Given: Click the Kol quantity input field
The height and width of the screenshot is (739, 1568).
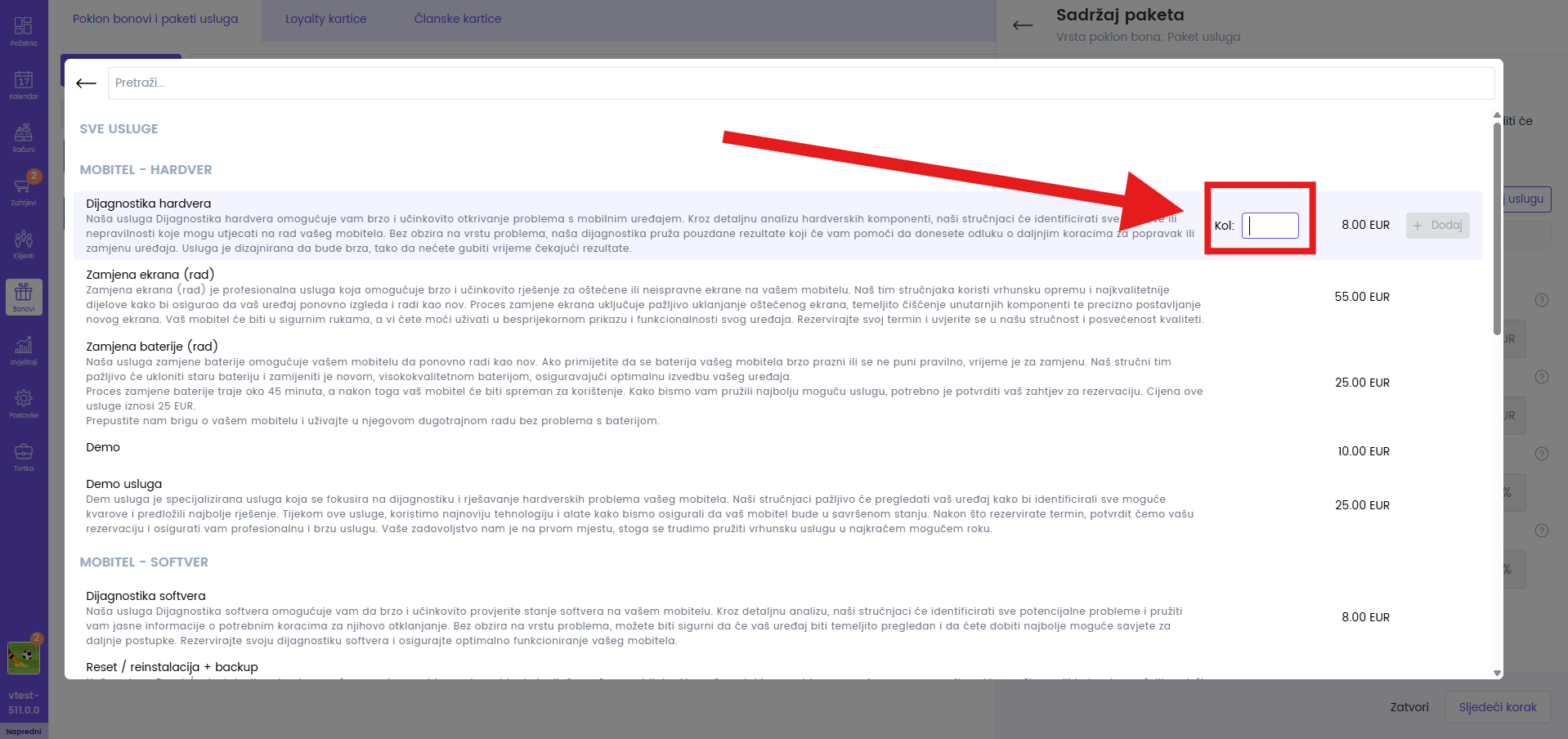Looking at the screenshot, I should (x=1270, y=226).
